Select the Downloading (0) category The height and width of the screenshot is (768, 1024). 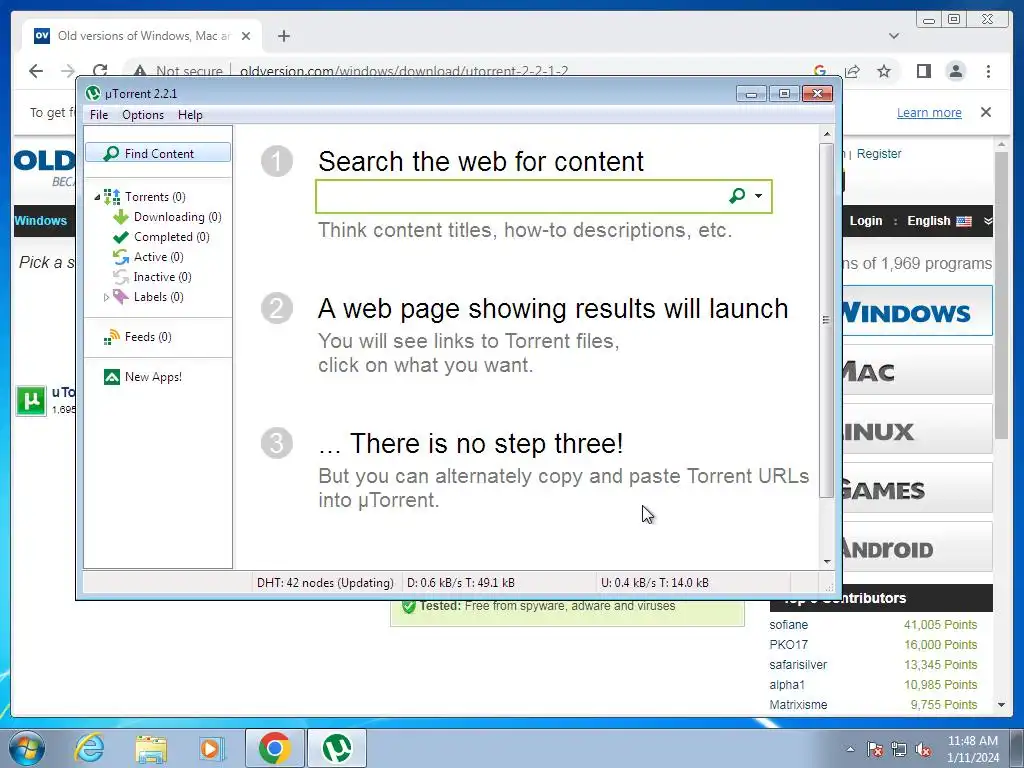click(177, 217)
